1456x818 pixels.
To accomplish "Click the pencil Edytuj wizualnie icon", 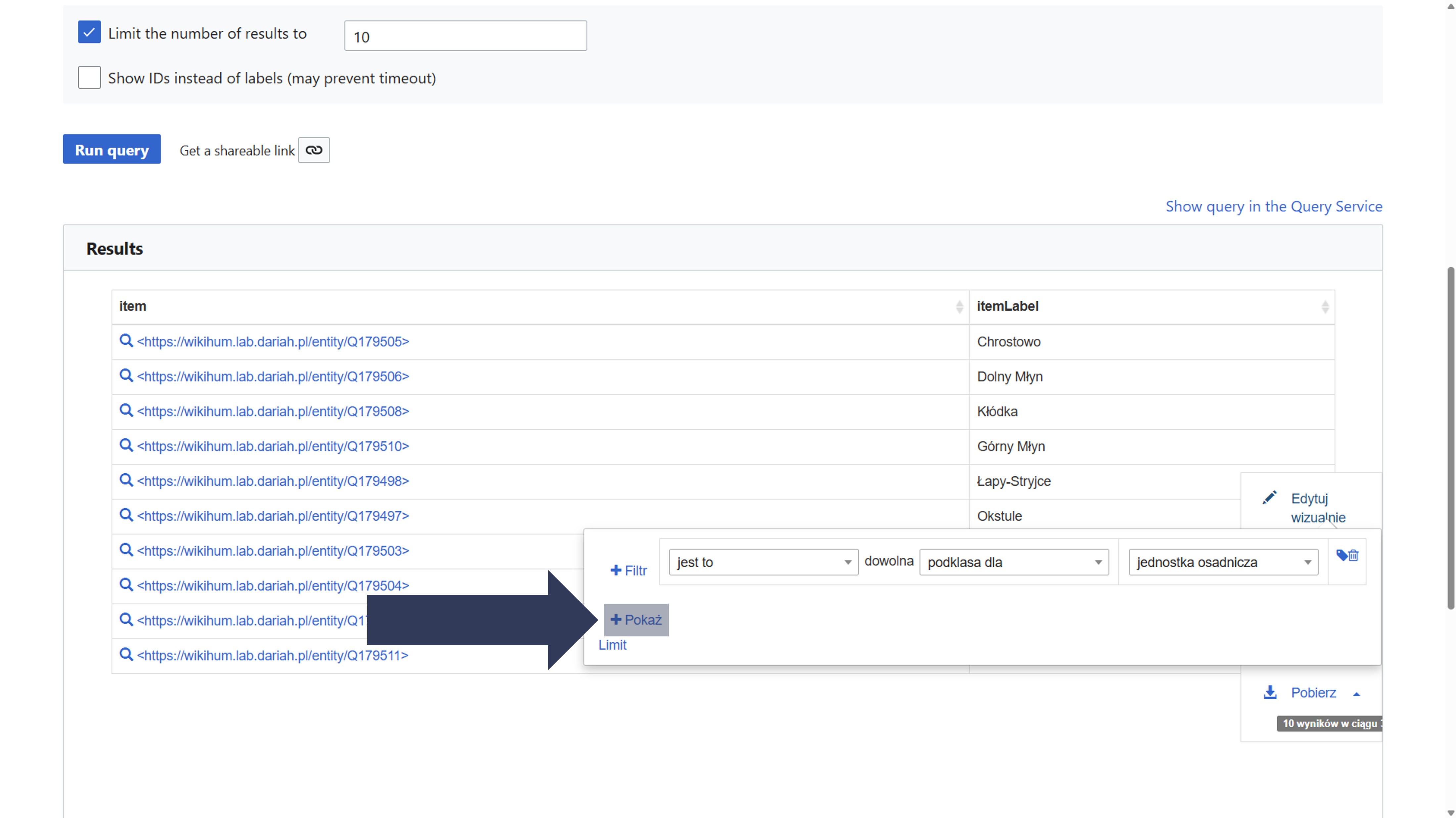I will [1269, 498].
